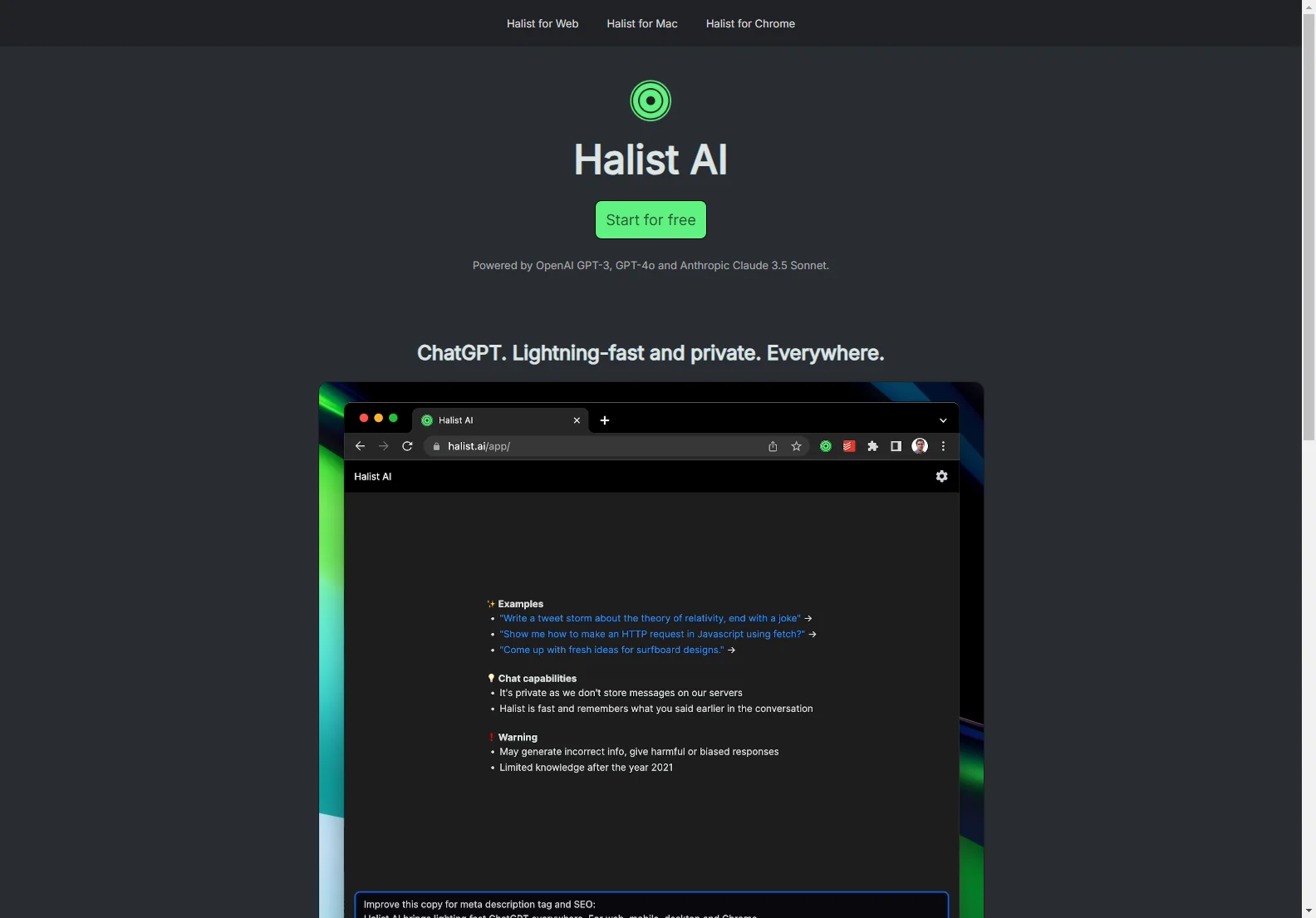Click the Halist AI main heading
This screenshot has width=1316, height=918.
click(651, 160)
